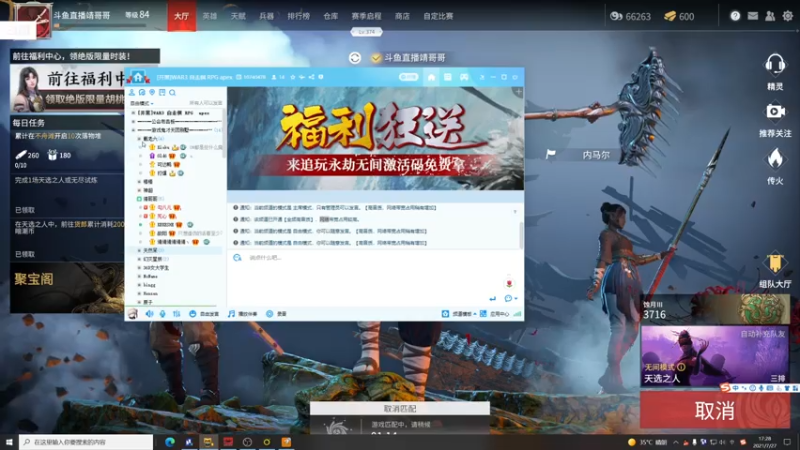The image size is (800, 450).
Task: Click the user contacts icon in YY sidebar
Action: pos(132,92)
